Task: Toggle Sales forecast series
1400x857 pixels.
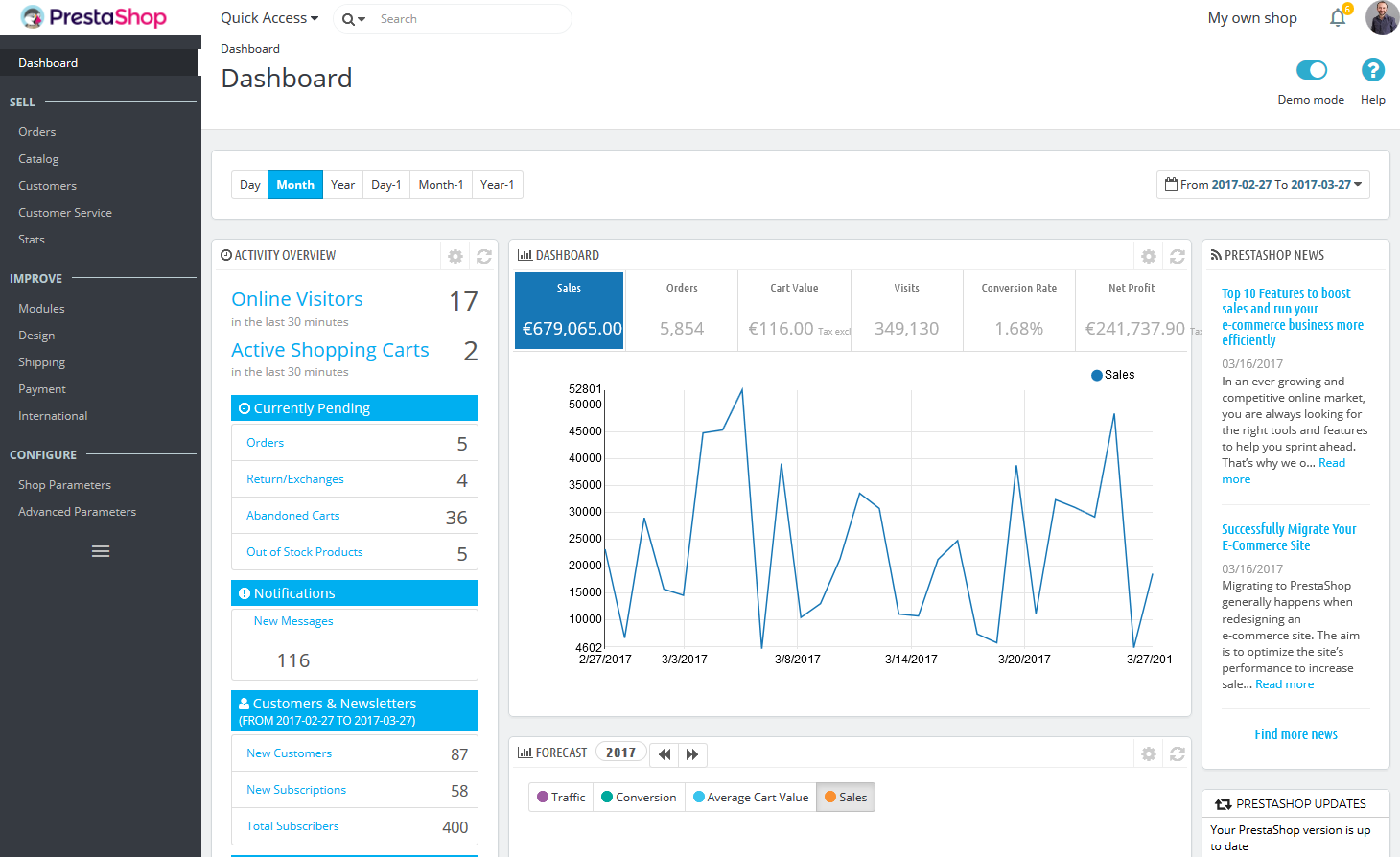Action: click(846, 798)
